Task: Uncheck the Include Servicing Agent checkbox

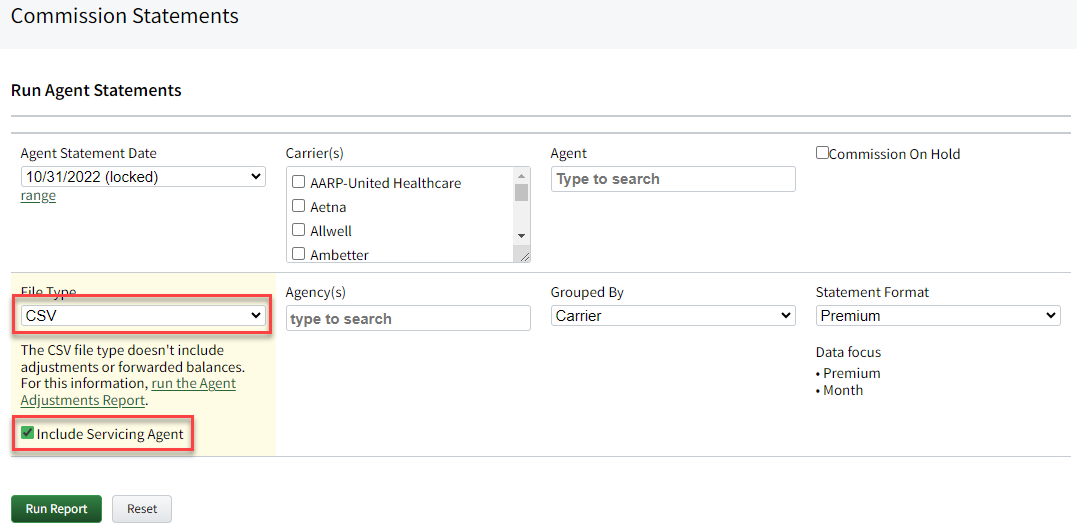Action: pos(27,433)
